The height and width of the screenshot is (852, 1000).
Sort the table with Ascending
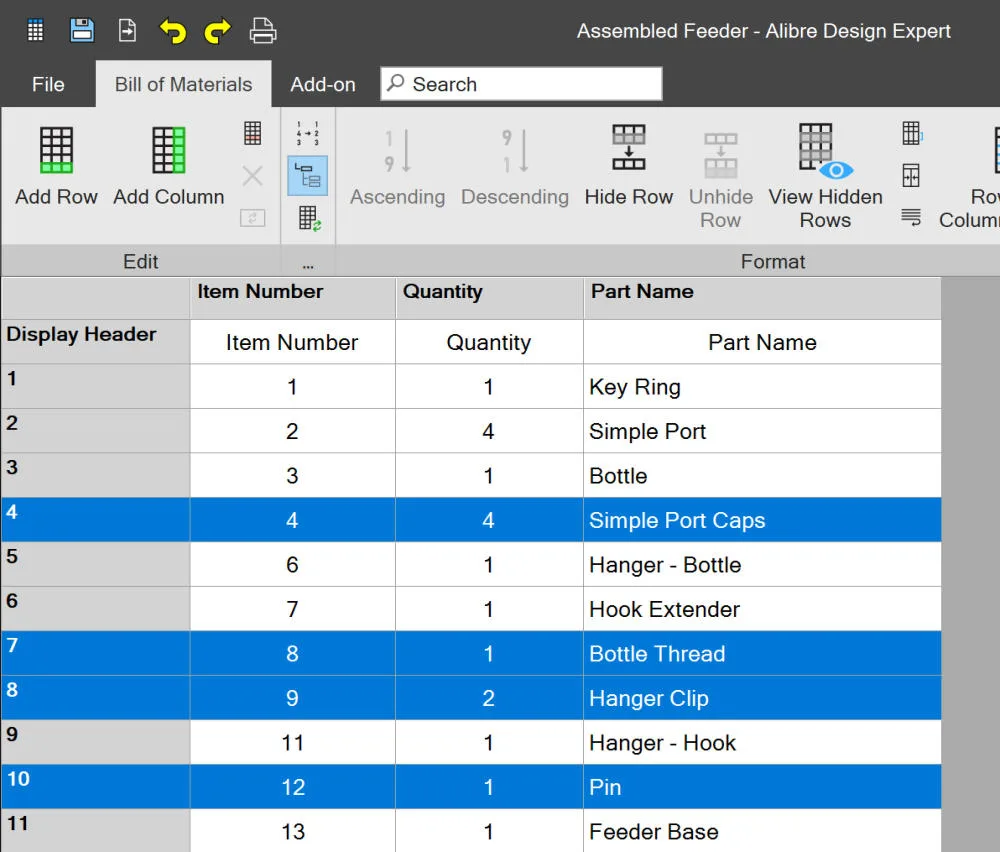[x=397, y=166]
